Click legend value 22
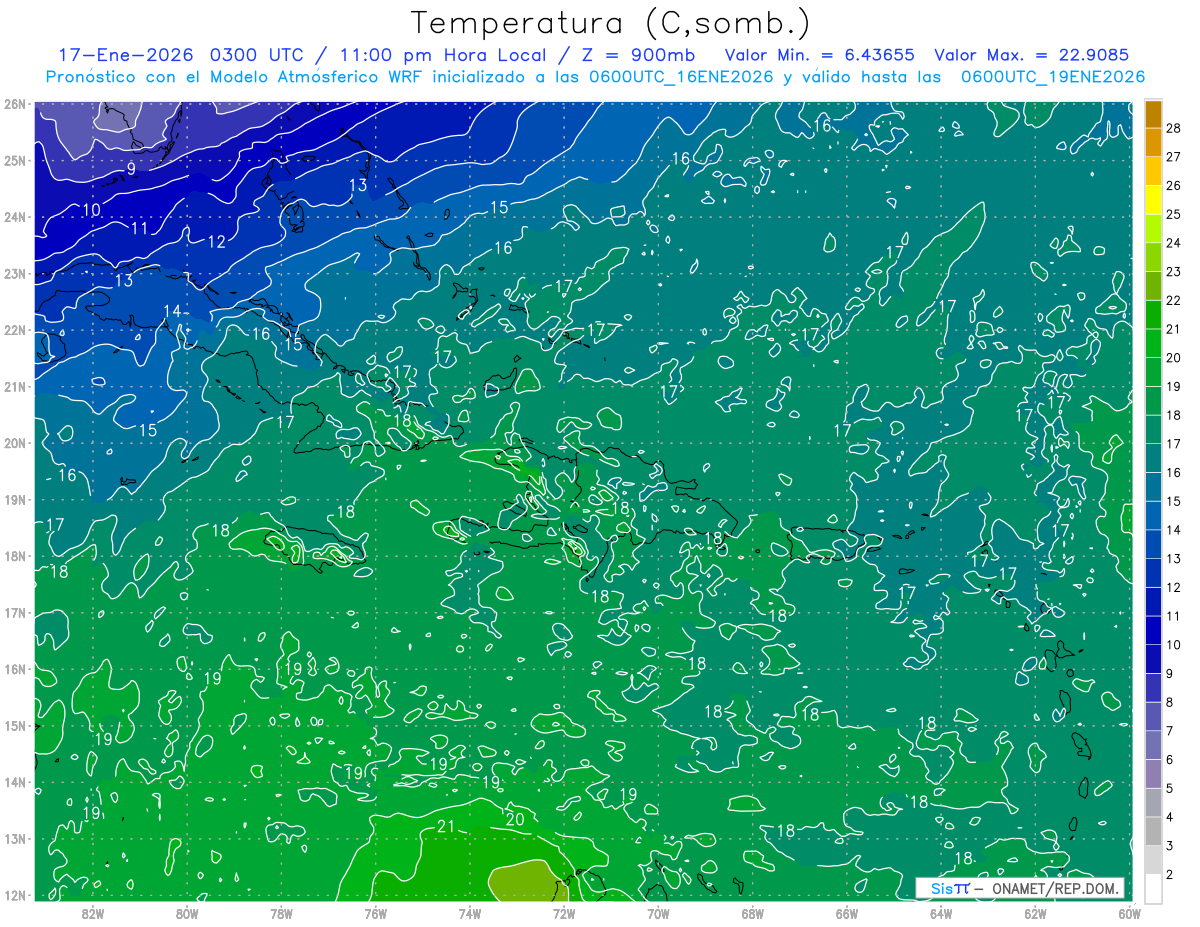Viewport: 1200px width, 927px height. pos(1173,300)
